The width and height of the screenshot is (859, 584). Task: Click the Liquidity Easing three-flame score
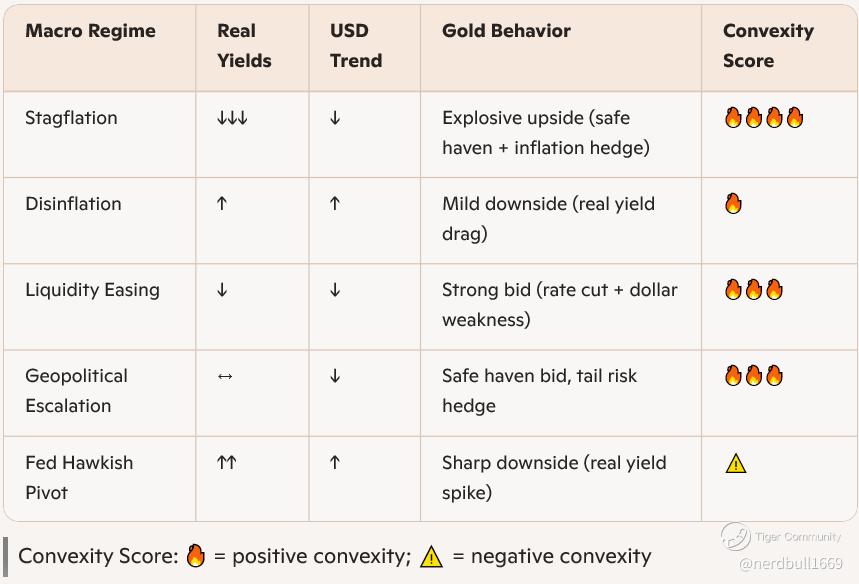pyautogui.click(x=753, y=289)
